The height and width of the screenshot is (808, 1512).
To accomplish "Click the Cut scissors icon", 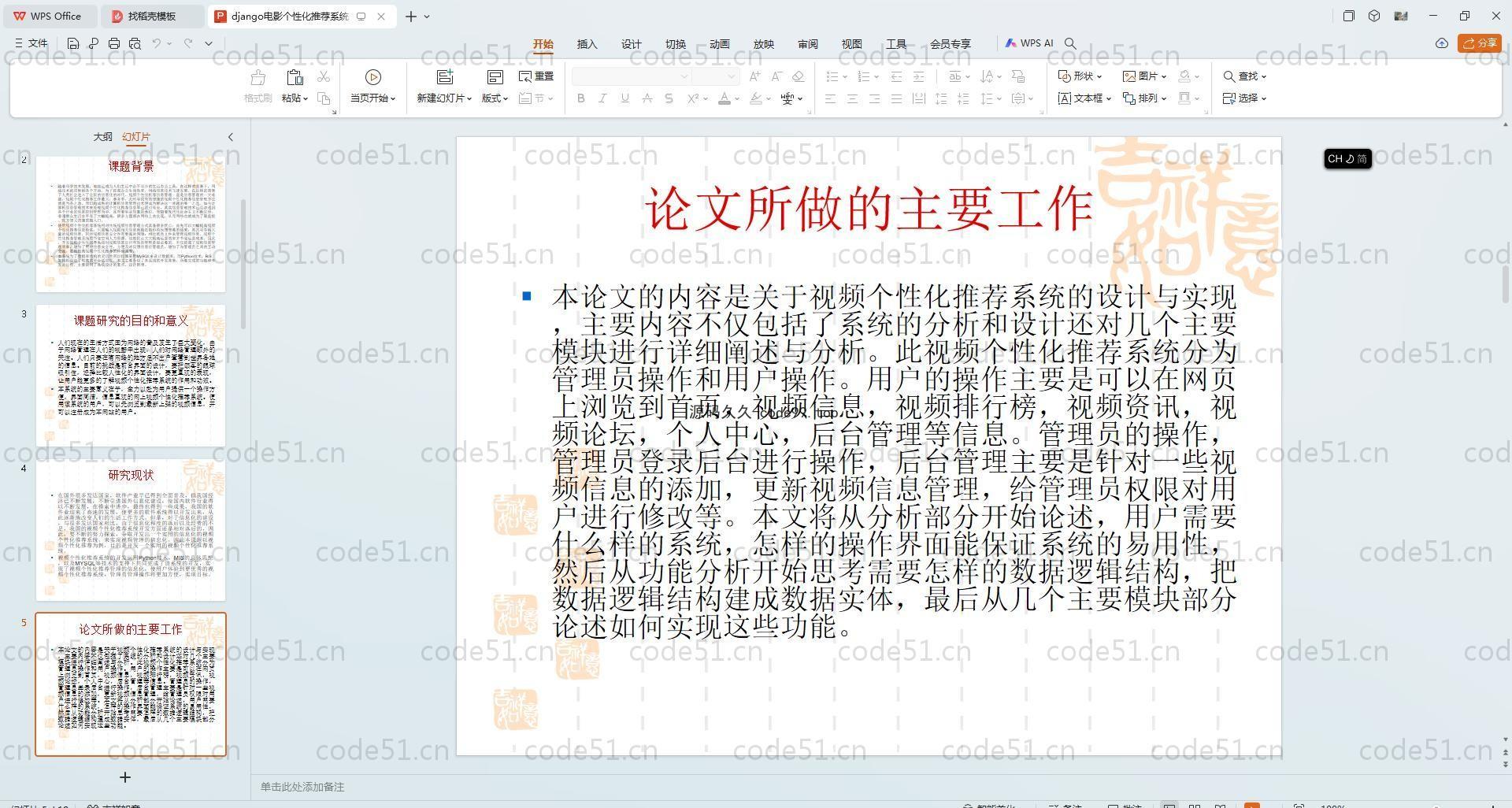I will coord(324,76).
